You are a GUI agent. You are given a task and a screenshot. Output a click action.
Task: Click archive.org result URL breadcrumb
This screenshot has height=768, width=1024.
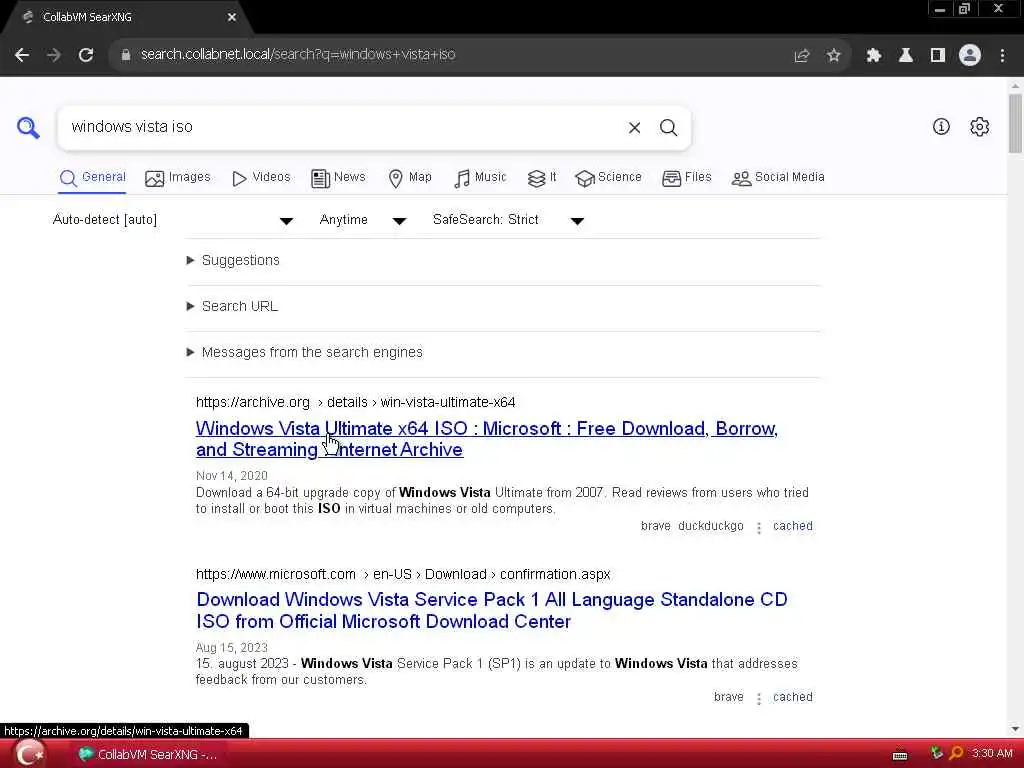[355, 402]
